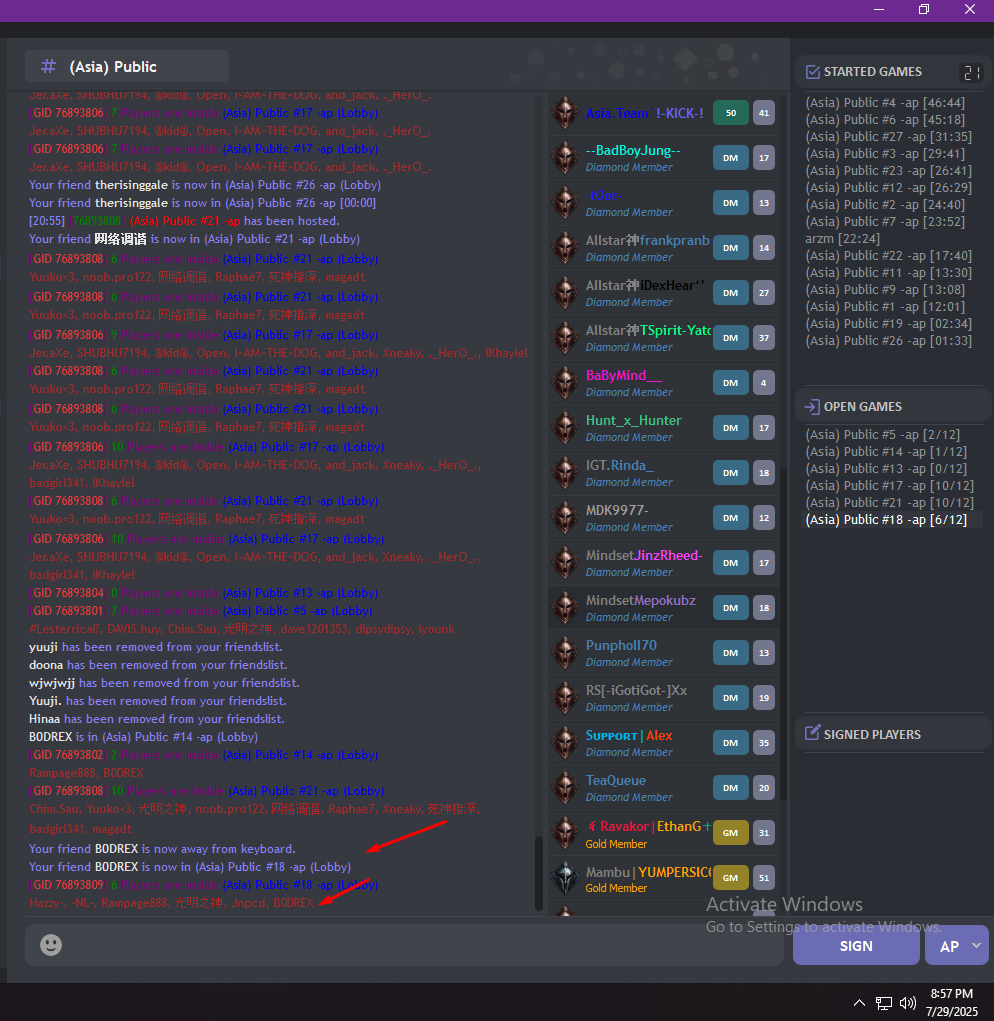Click the DM badge for TeaQueue

coord(730,788)
